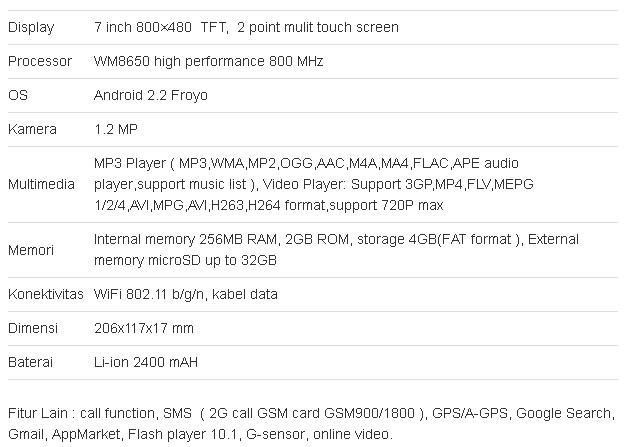Click the 1.2 MP camera value
640x447 pixels.
(x=116, y=129)
